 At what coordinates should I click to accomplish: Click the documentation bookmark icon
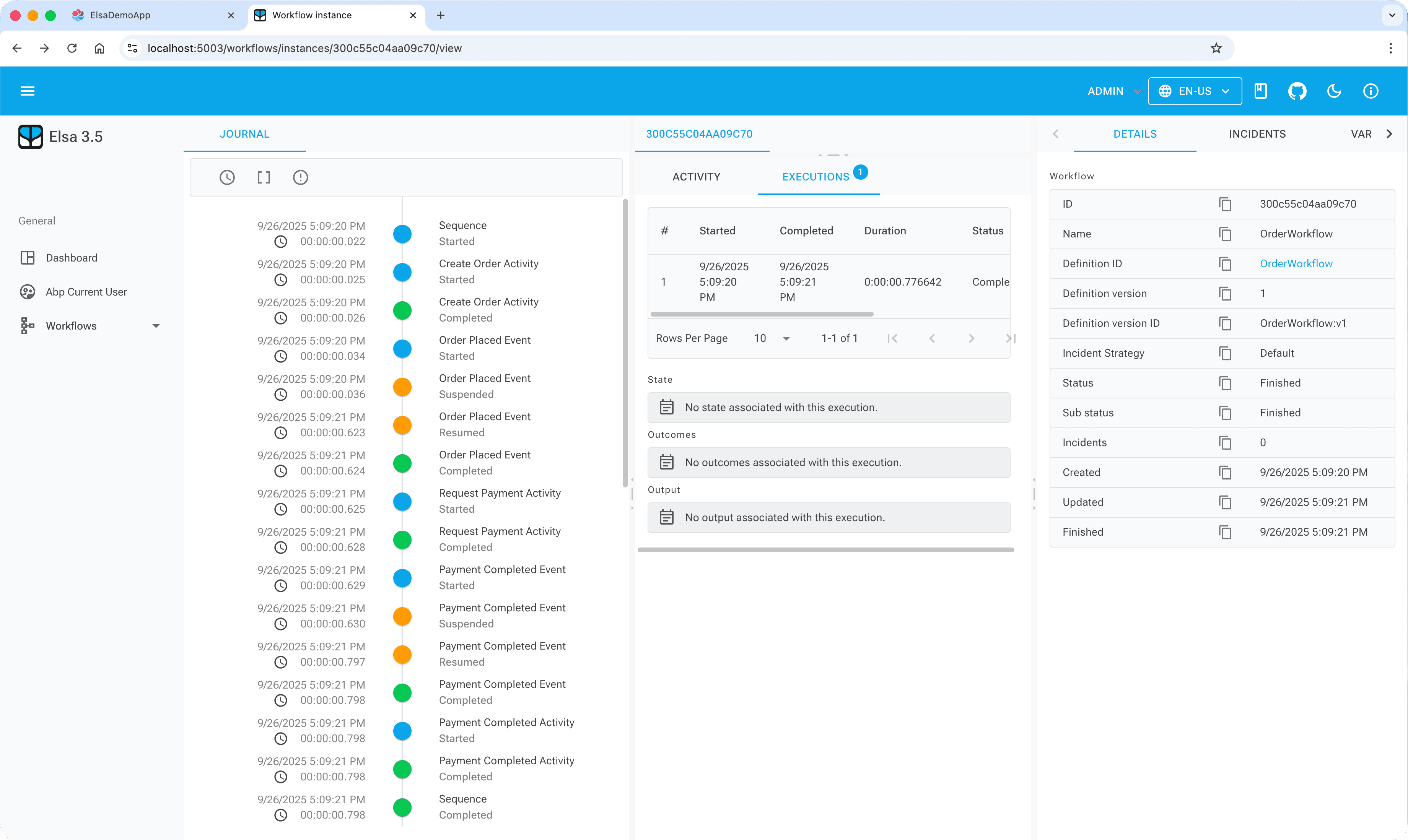tap(1260, 91)
